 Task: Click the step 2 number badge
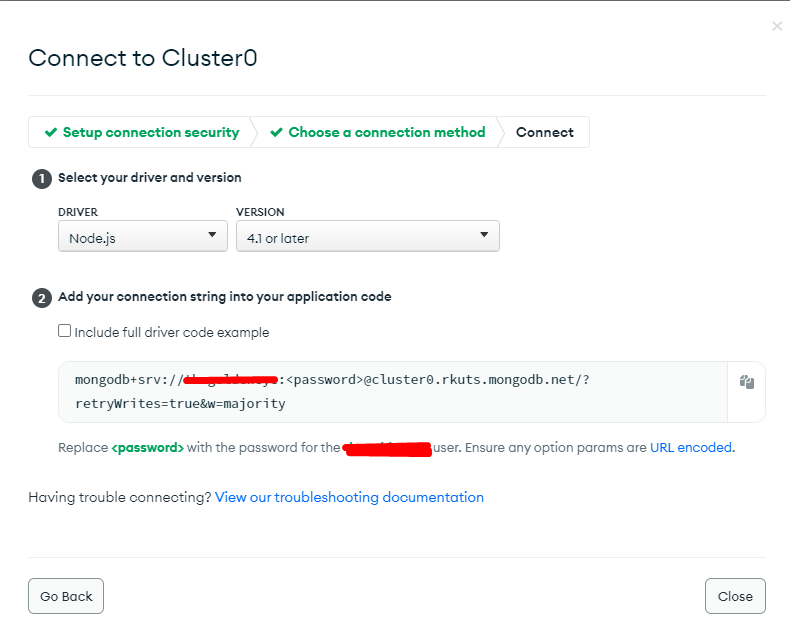(42, 298)
